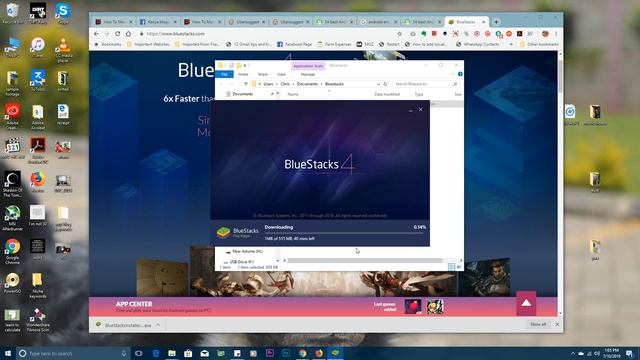Open Adobe Acrobat Reader DC desktop icon

pyautogui.click(x=38, y=150)
